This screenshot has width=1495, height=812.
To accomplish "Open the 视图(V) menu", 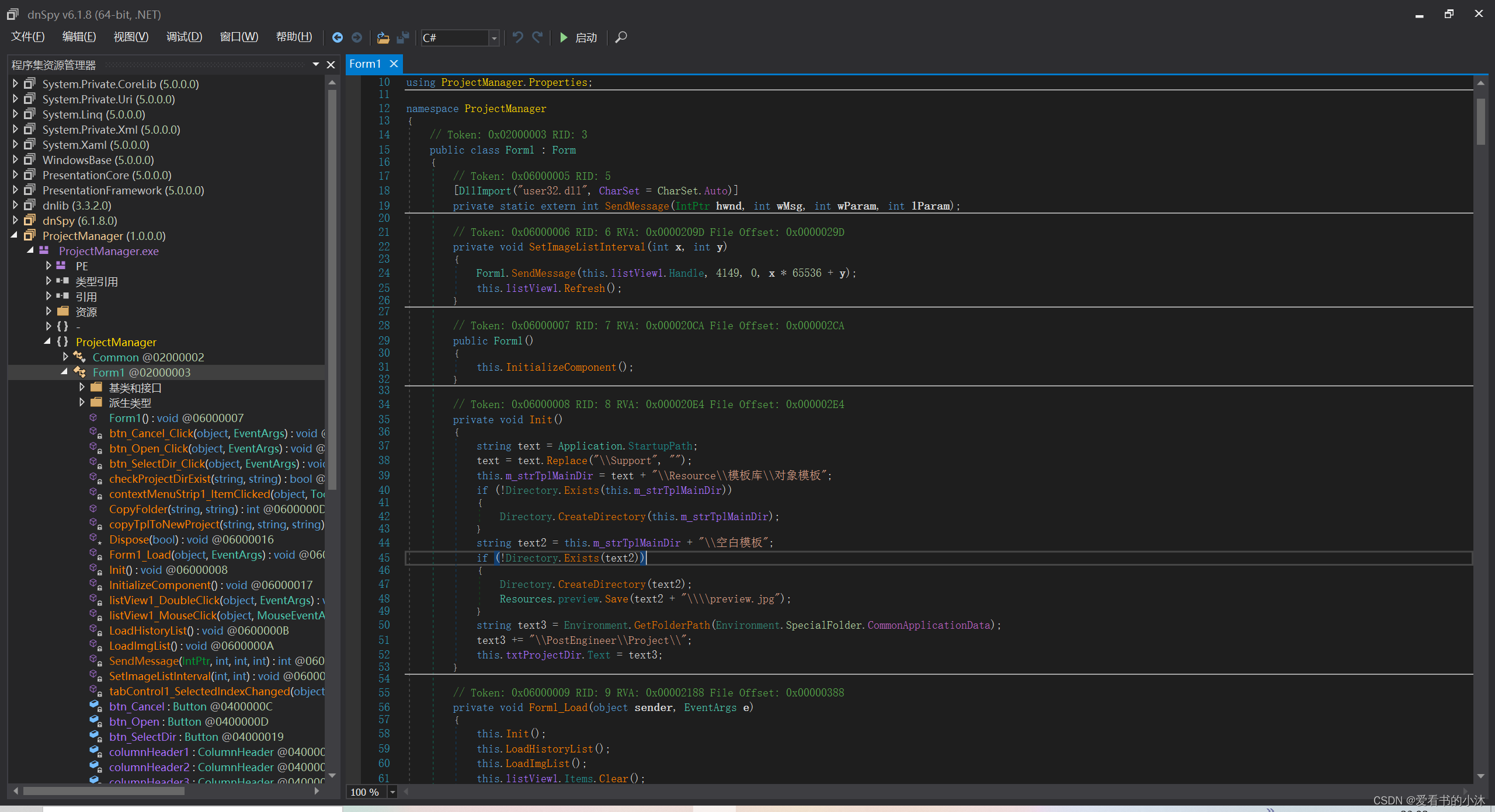I will 131,37.
